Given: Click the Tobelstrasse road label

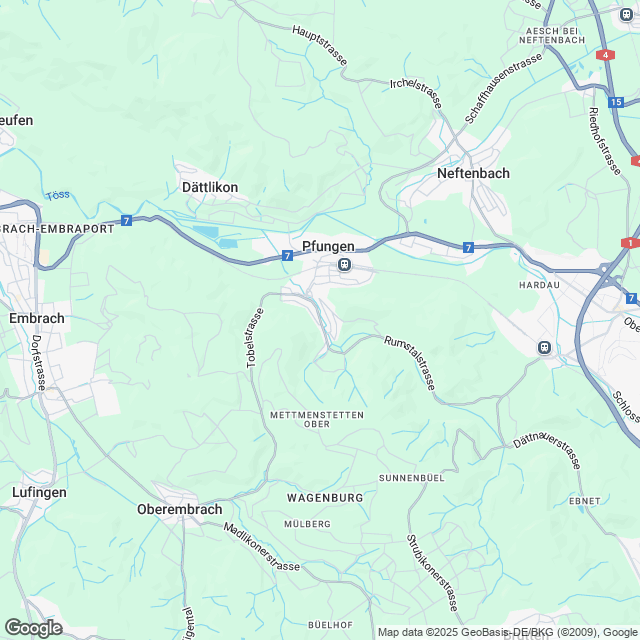Looking at the screenshot, I should pyautogui.click(x=255, y=338).
